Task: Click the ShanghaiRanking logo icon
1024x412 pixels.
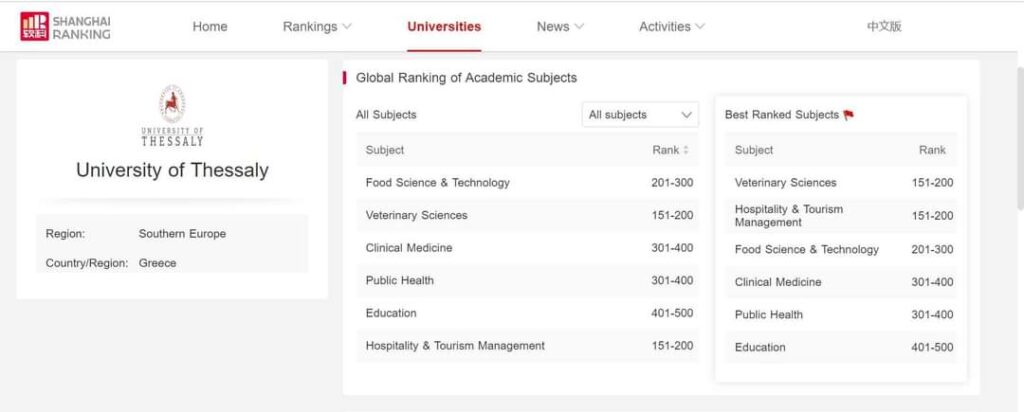Action: coord(34,27)
